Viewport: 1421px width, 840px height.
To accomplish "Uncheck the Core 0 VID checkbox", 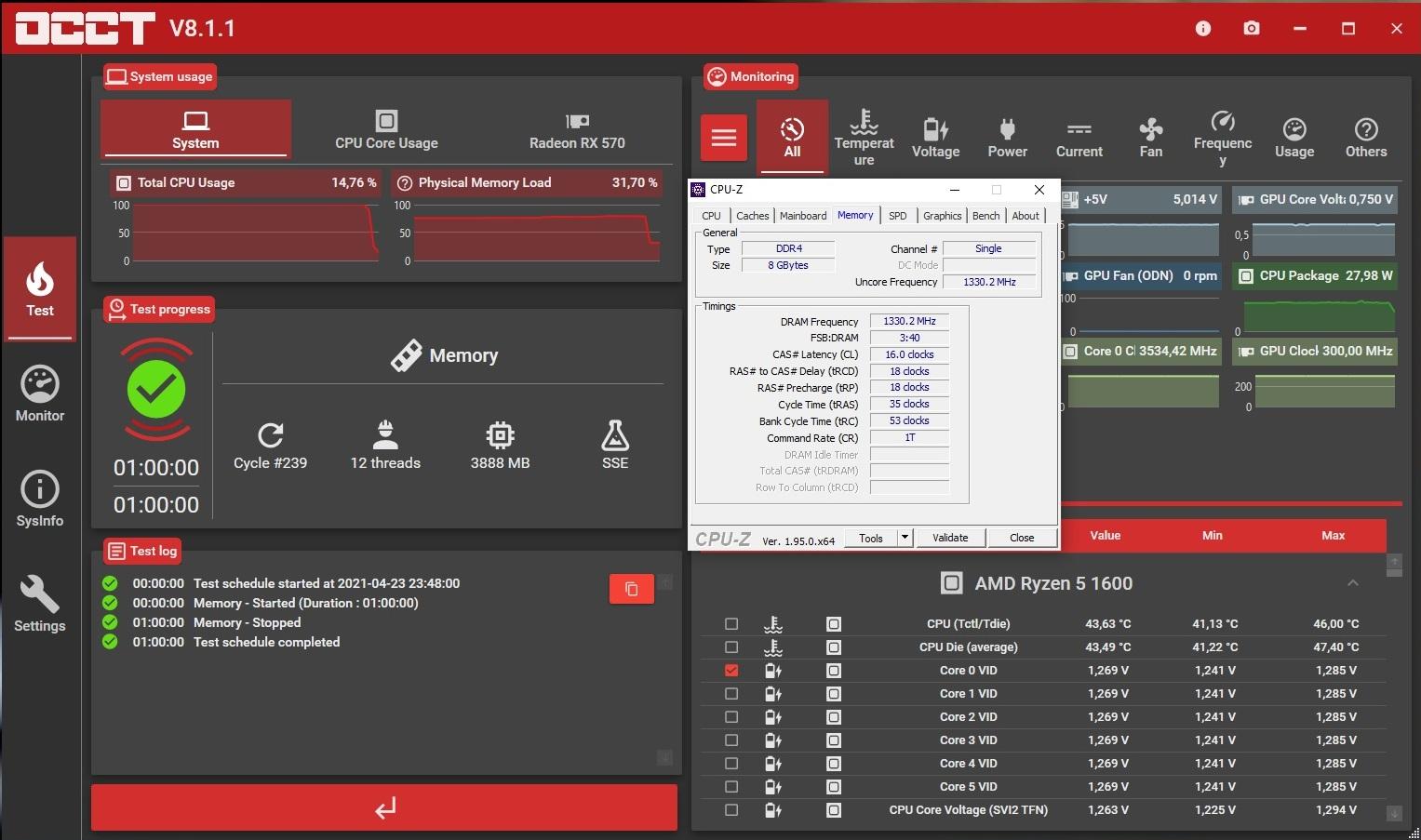I will click(x=731, y=671).
